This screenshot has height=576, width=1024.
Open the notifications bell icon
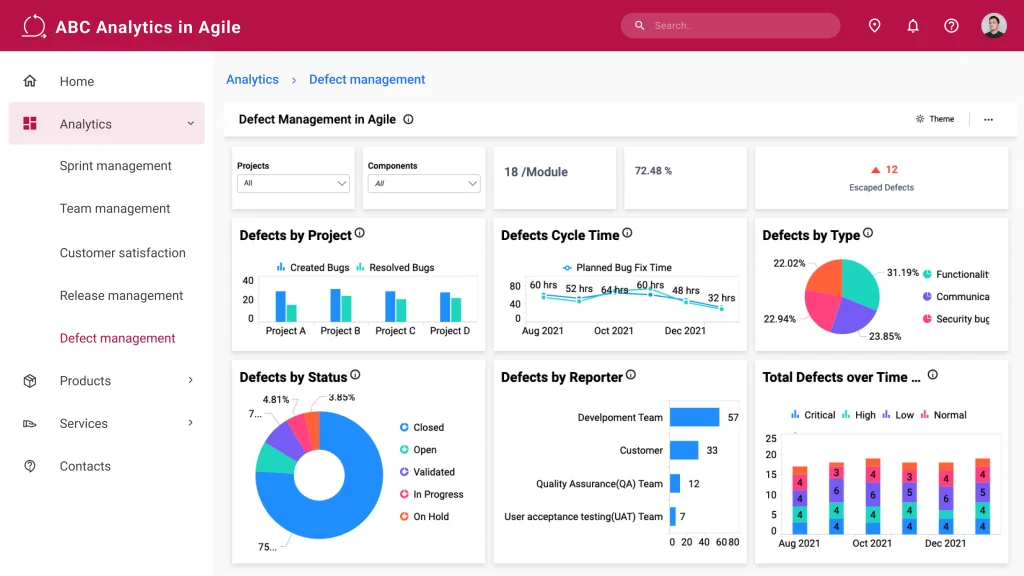pyautogui.click(x=912, y=25)
